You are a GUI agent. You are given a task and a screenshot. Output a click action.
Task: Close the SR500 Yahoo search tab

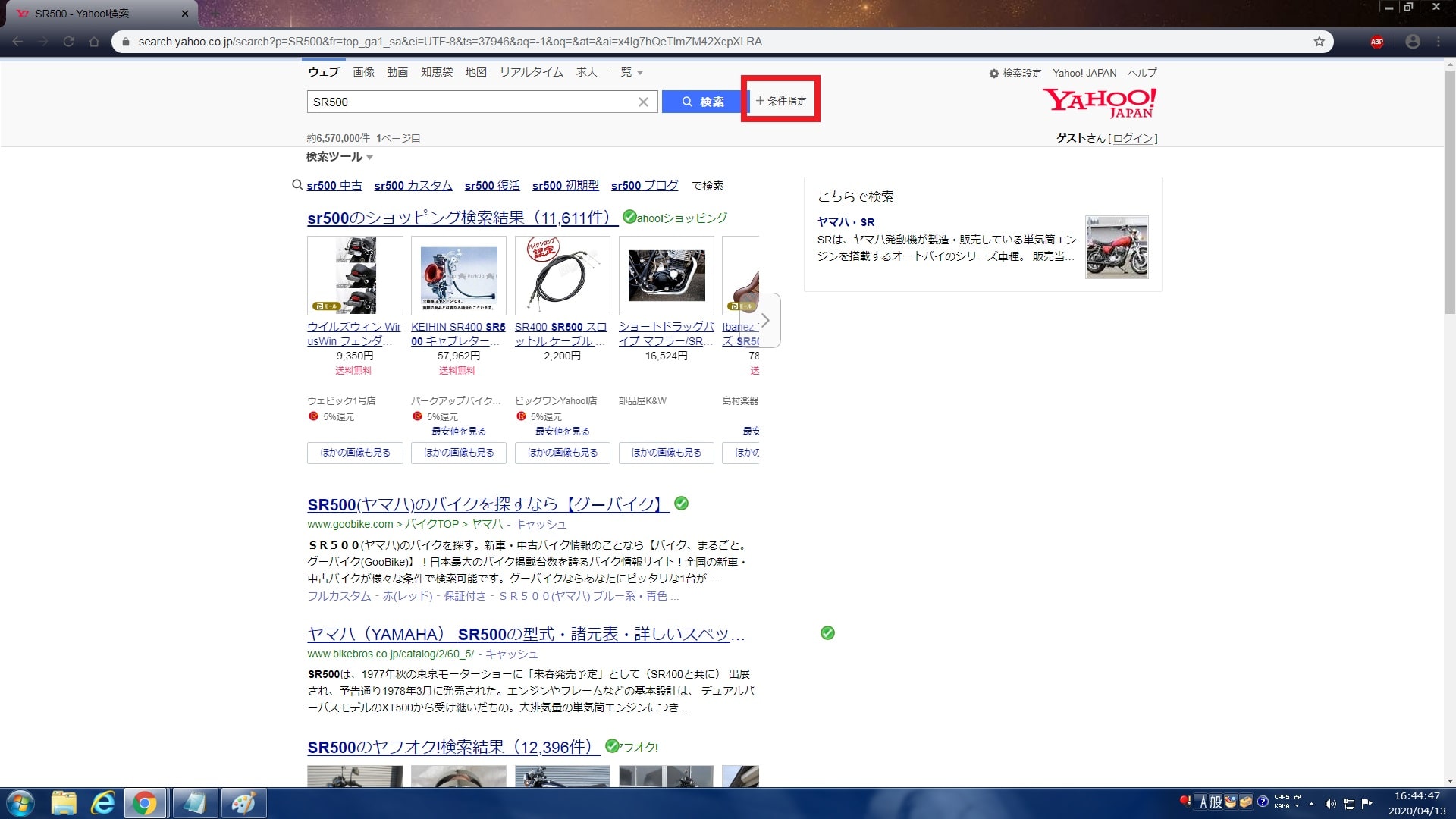click(x=185, y=14)
